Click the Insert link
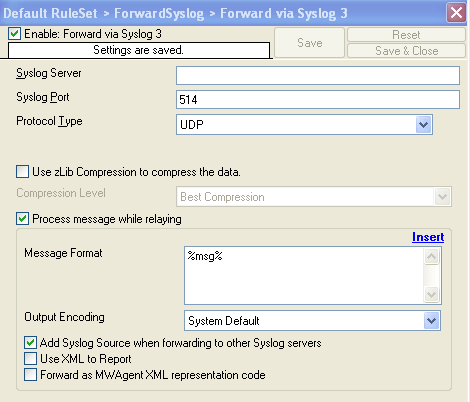Screen dimensions: 470x402 pos(428,237)
